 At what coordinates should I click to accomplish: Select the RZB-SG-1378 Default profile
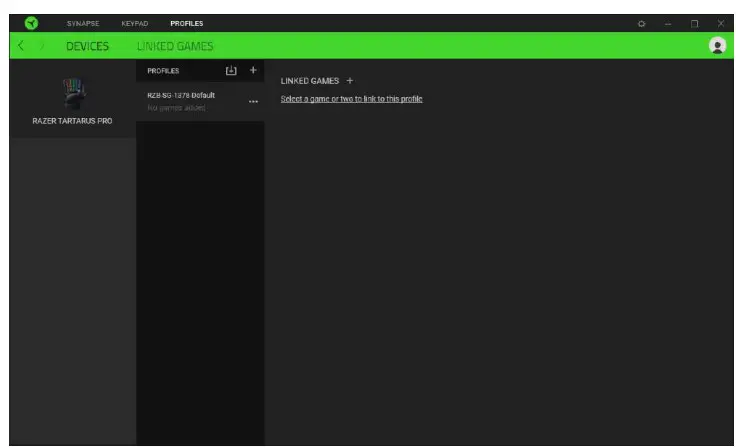[x=200, y=101]
